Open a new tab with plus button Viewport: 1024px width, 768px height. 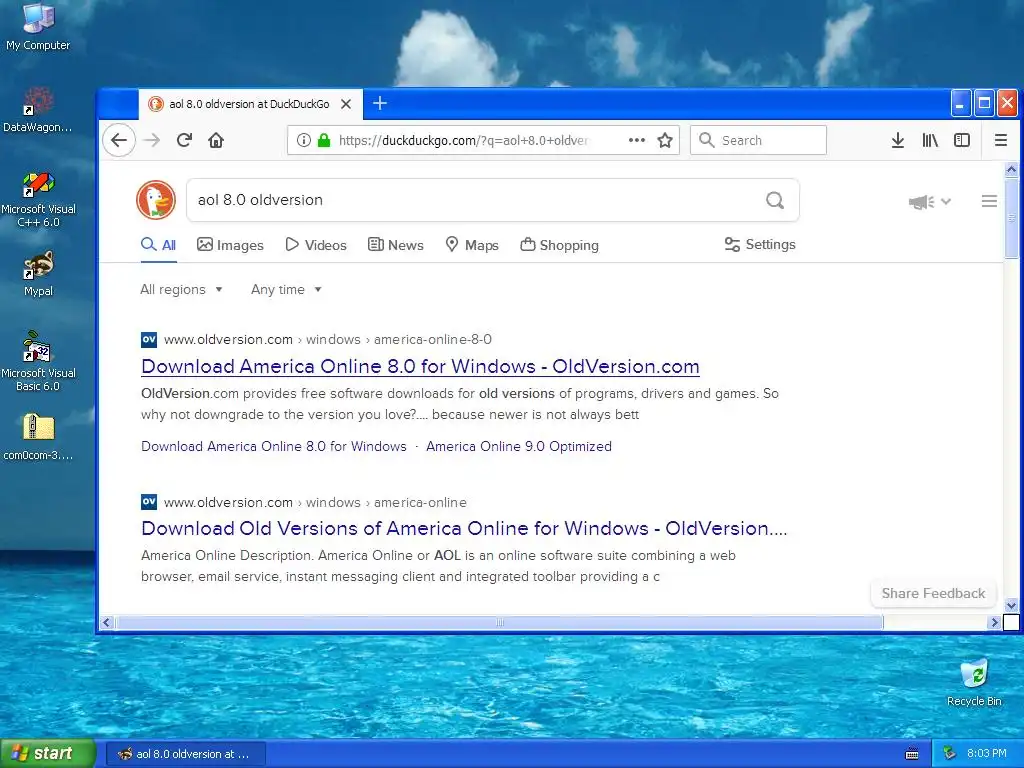[x=379, y=103]
